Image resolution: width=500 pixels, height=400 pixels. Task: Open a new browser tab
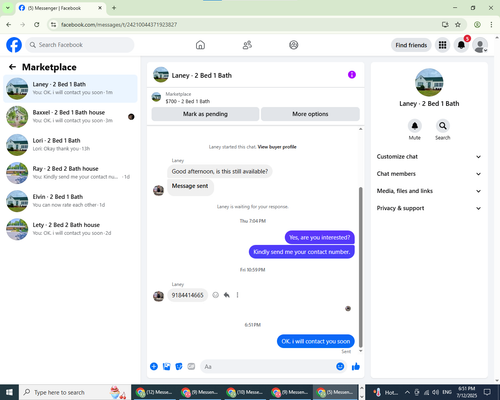[114, 8]
